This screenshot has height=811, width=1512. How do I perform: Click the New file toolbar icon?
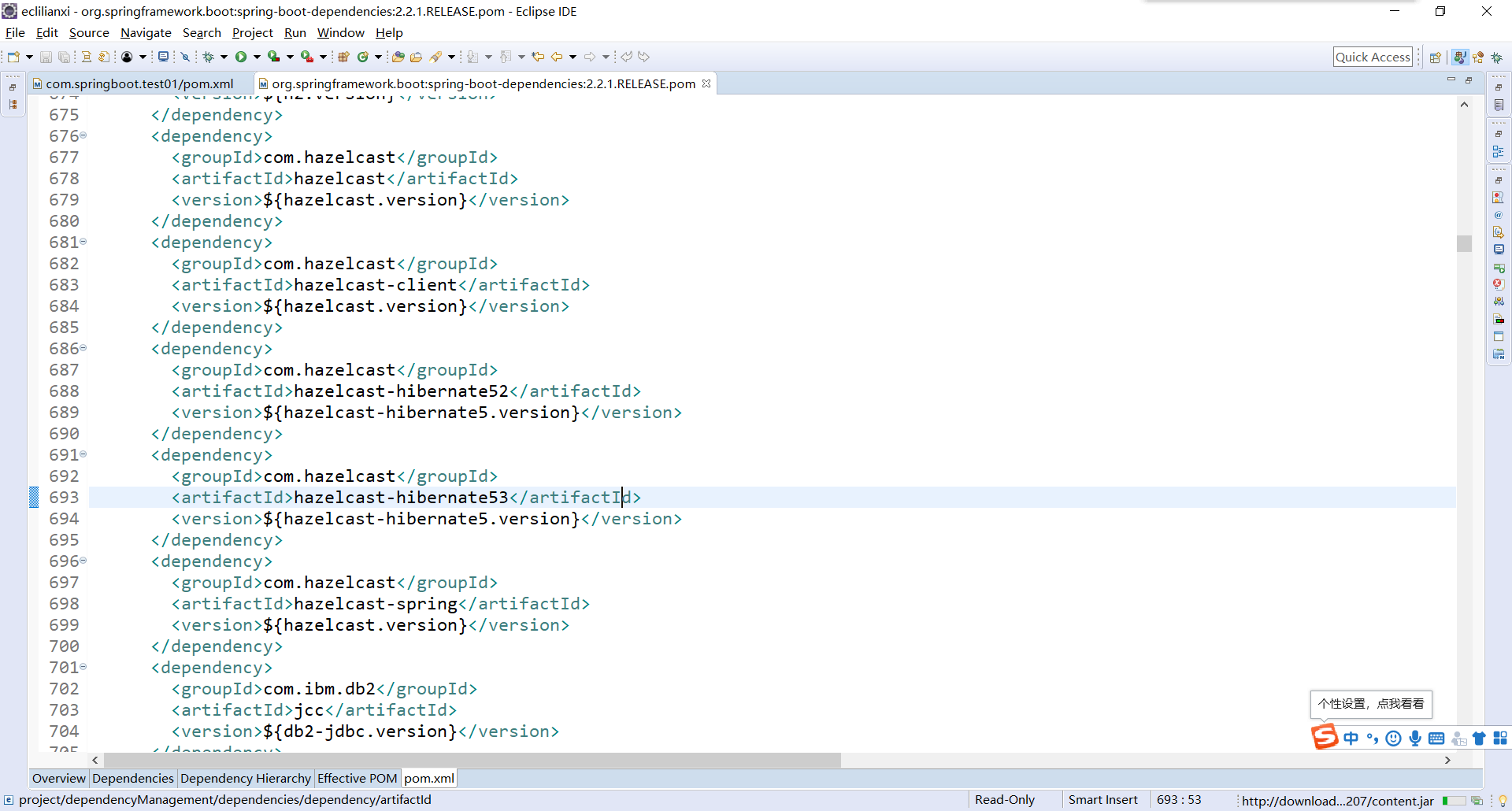point(13,57)
